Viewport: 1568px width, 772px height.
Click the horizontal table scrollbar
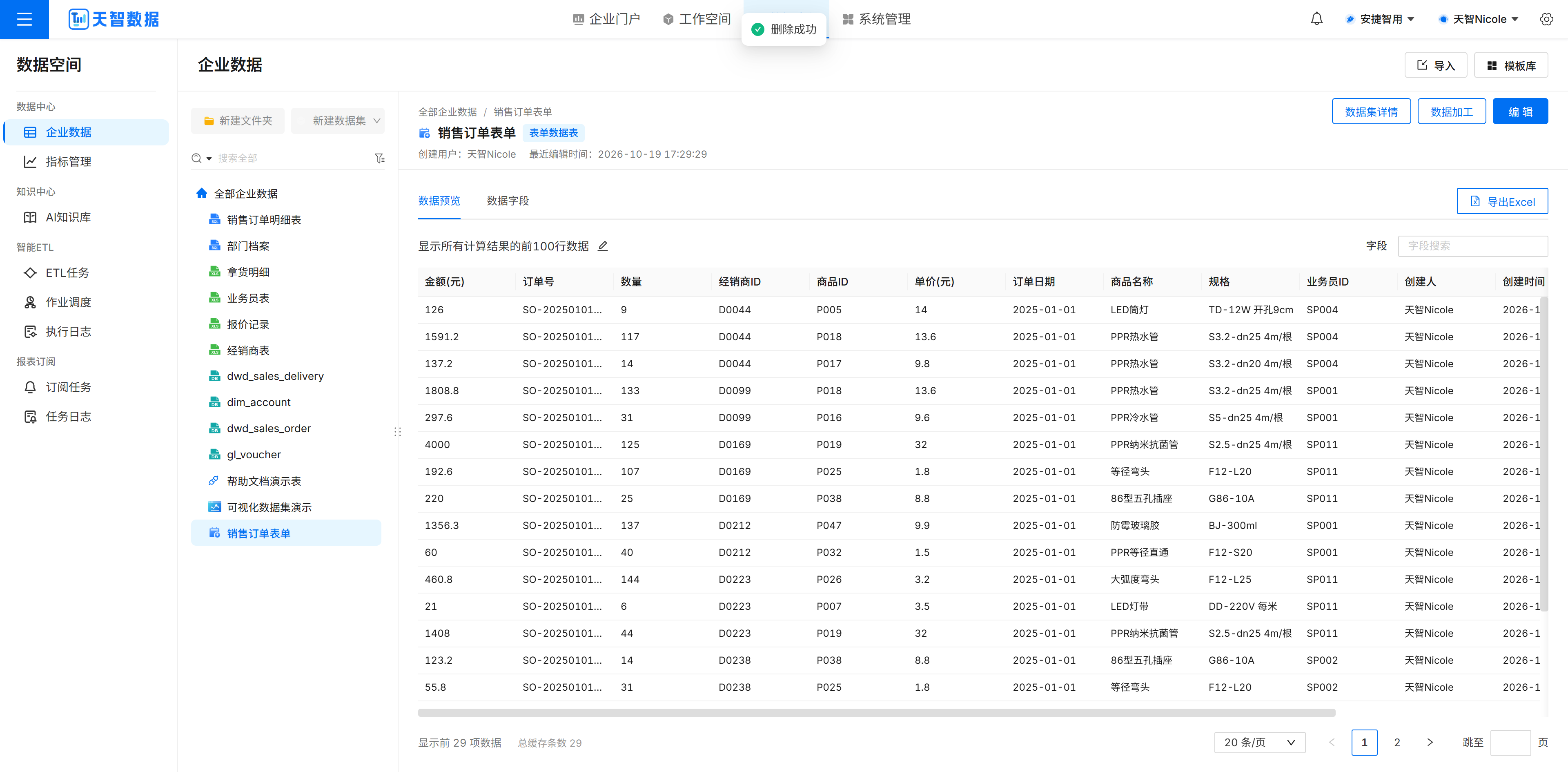876,712
